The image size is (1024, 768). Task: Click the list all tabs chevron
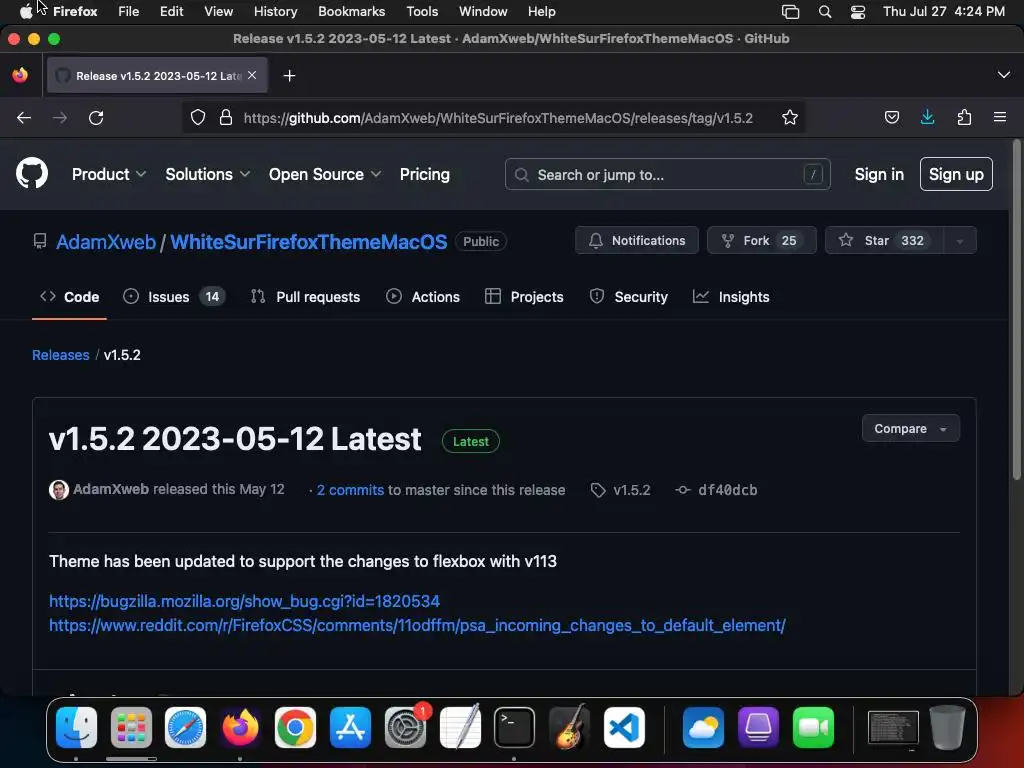pos(1004,75)
